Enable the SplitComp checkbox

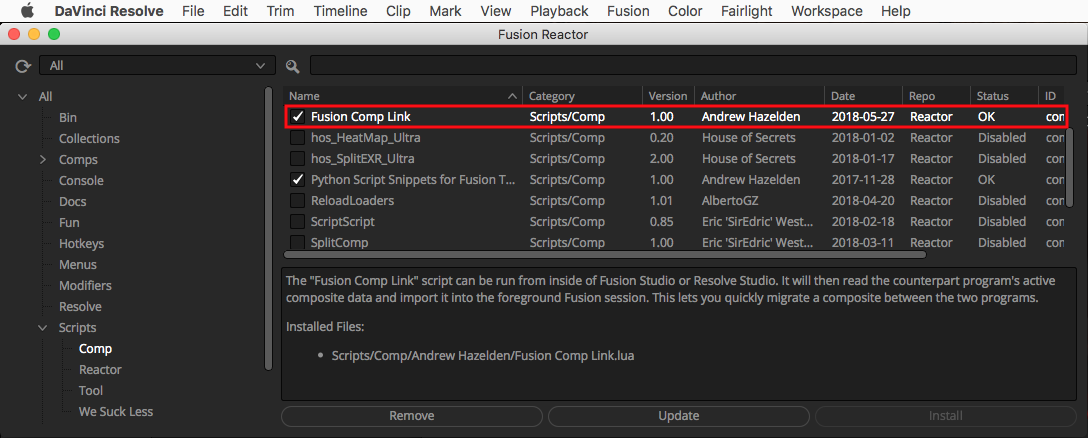pos(298,242)
